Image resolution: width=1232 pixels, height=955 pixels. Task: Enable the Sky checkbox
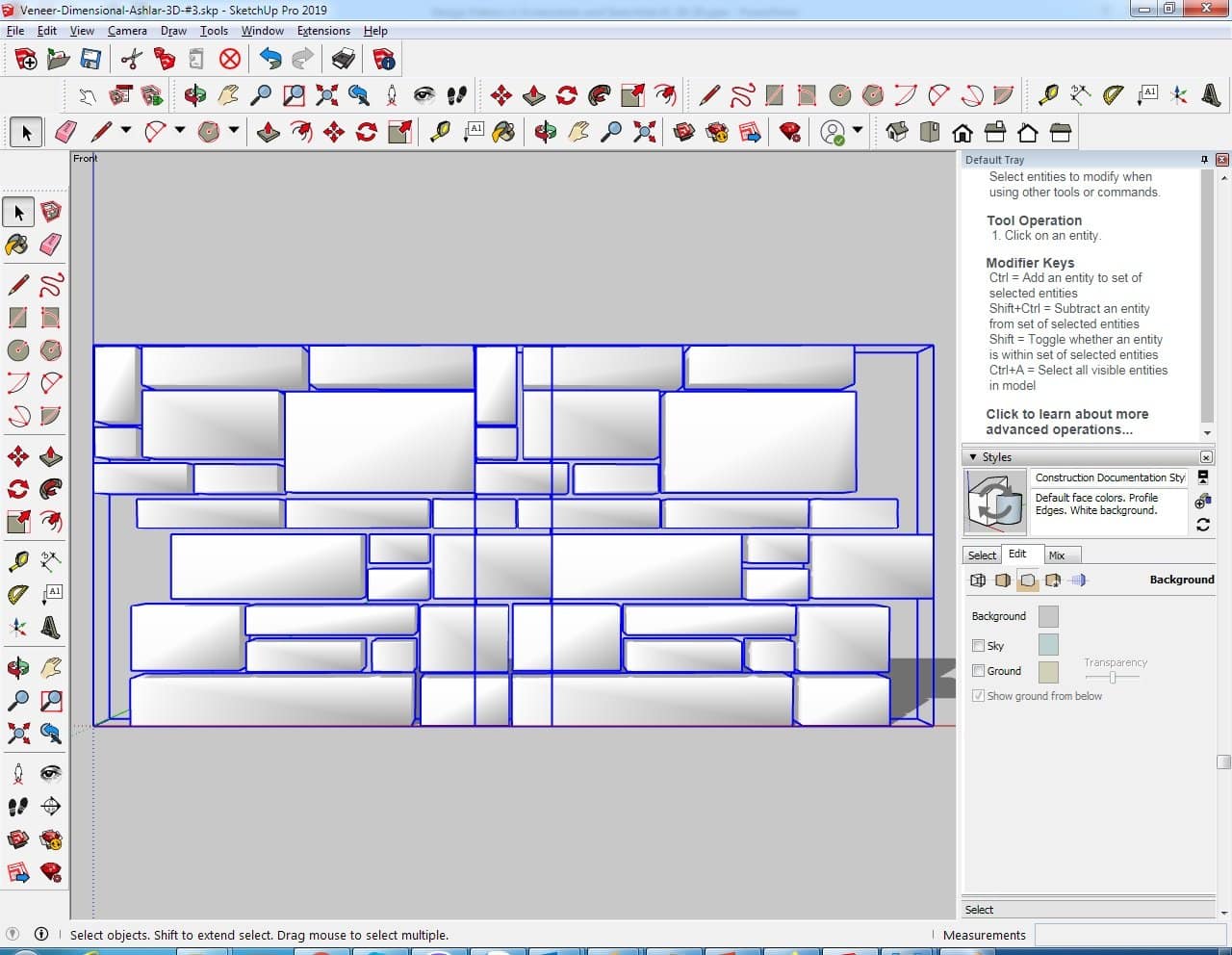tap(978, 646)
